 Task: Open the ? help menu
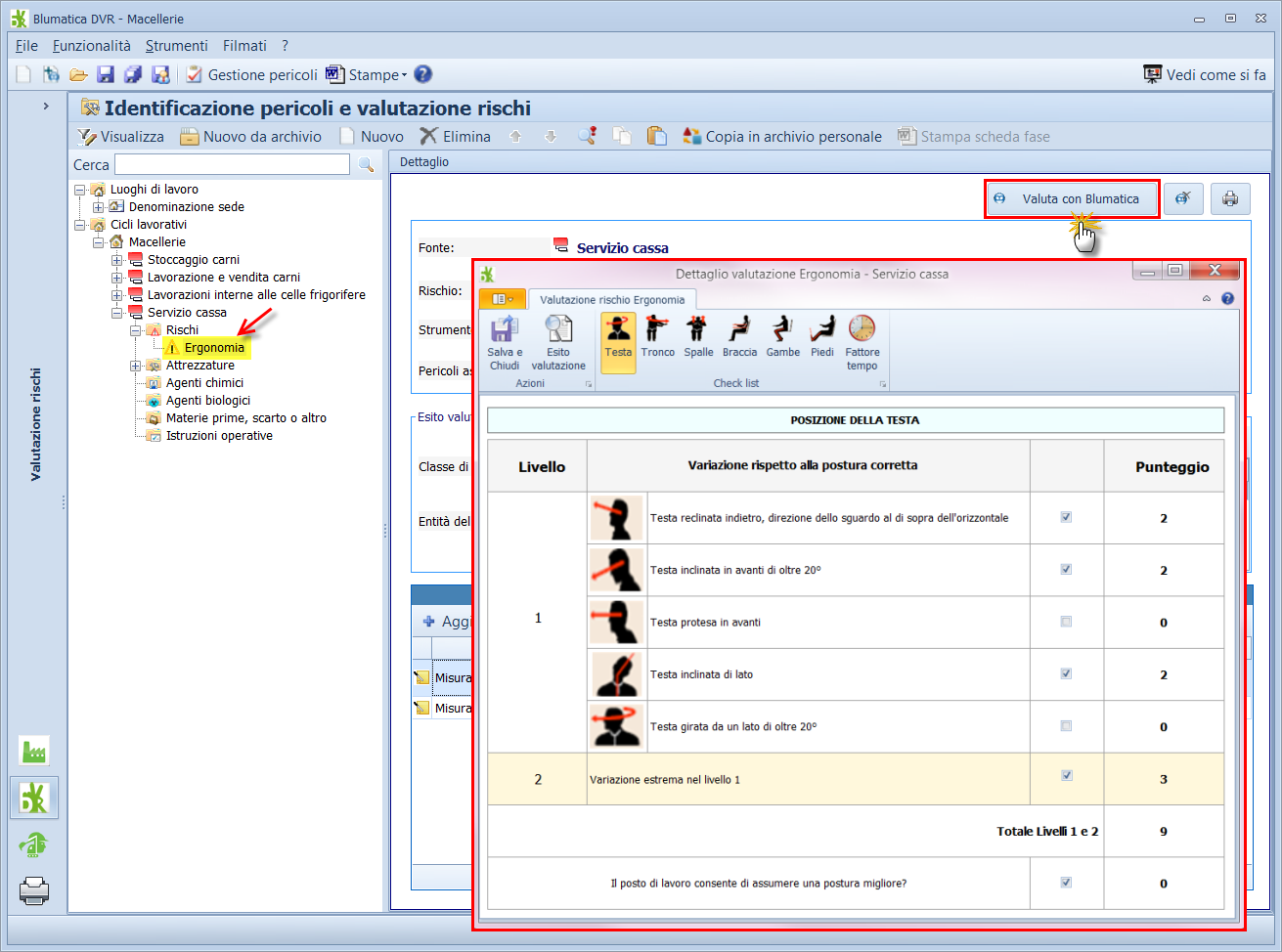point(285,46)
